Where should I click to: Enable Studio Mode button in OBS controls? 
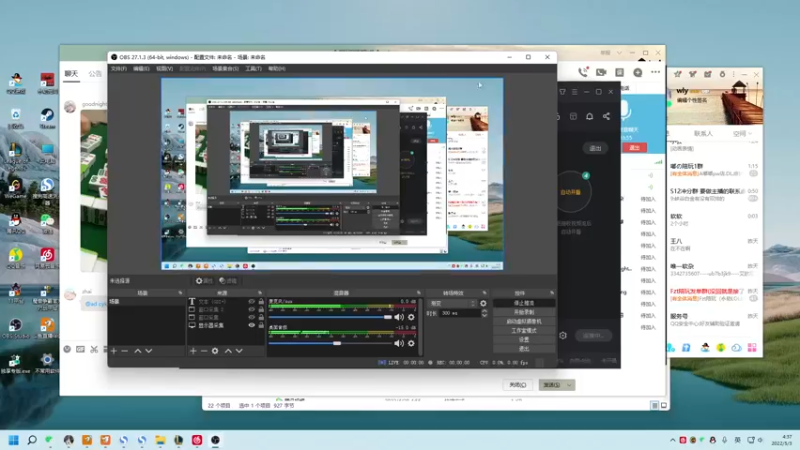[524, 331]
